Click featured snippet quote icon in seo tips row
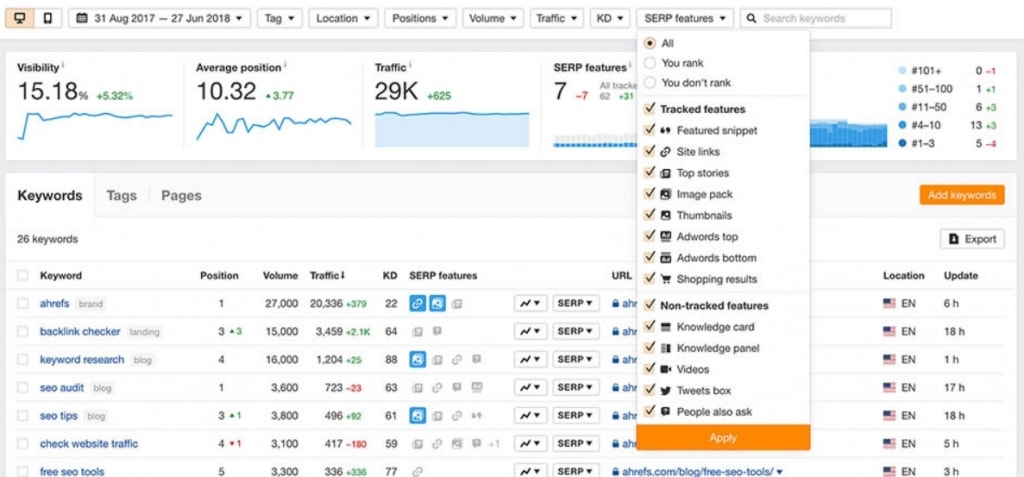1024x477 pixels. [477, 416]
